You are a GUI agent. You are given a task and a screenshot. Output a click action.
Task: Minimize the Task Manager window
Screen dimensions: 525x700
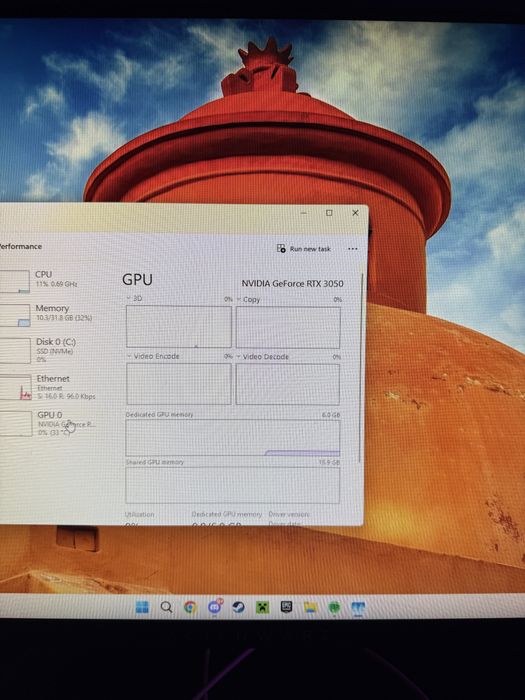coord(304,213)
